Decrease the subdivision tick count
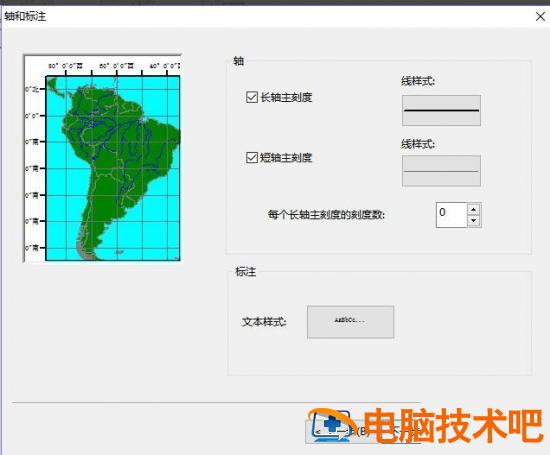This screenshot has width=550, height=455. 474,221
